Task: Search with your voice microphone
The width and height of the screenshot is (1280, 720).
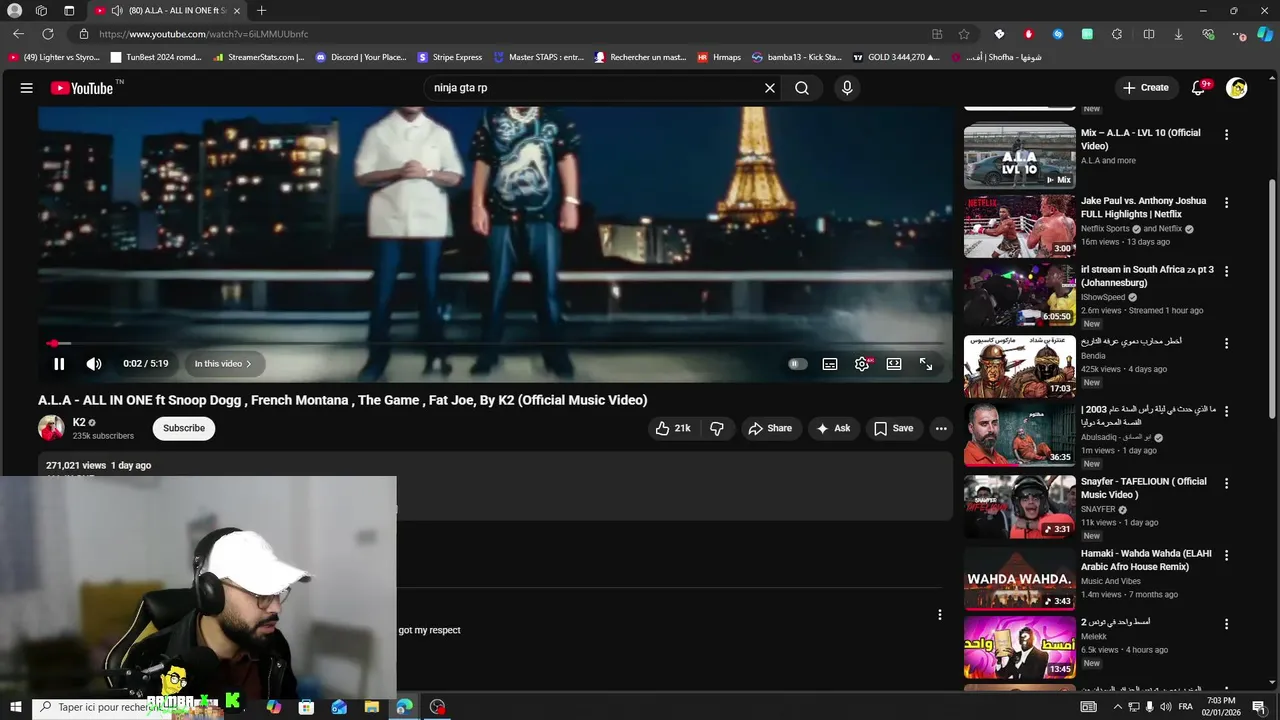Action: [x=847, y=88]
